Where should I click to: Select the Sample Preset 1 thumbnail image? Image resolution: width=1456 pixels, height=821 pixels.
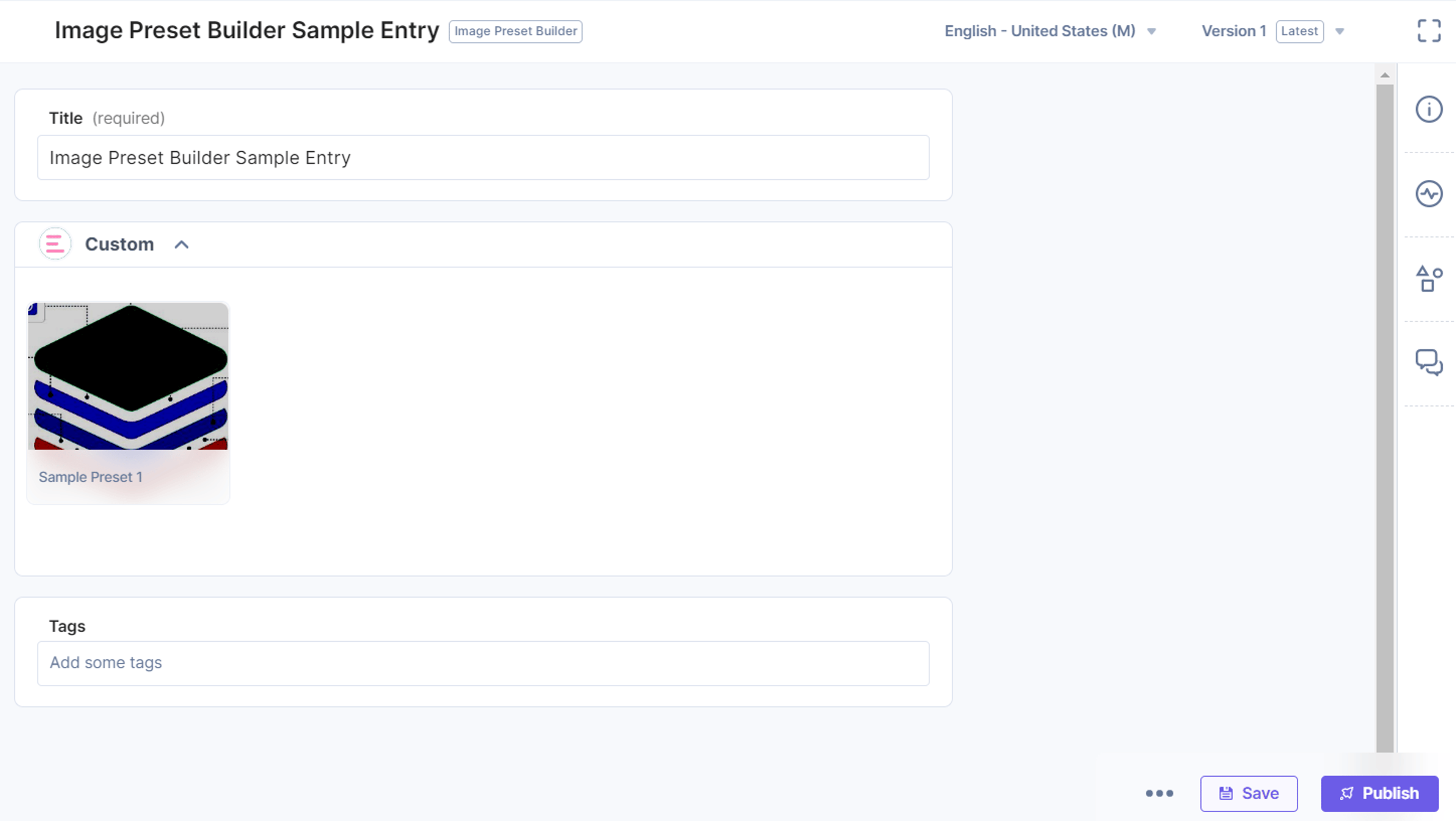(x=128, y=376)
